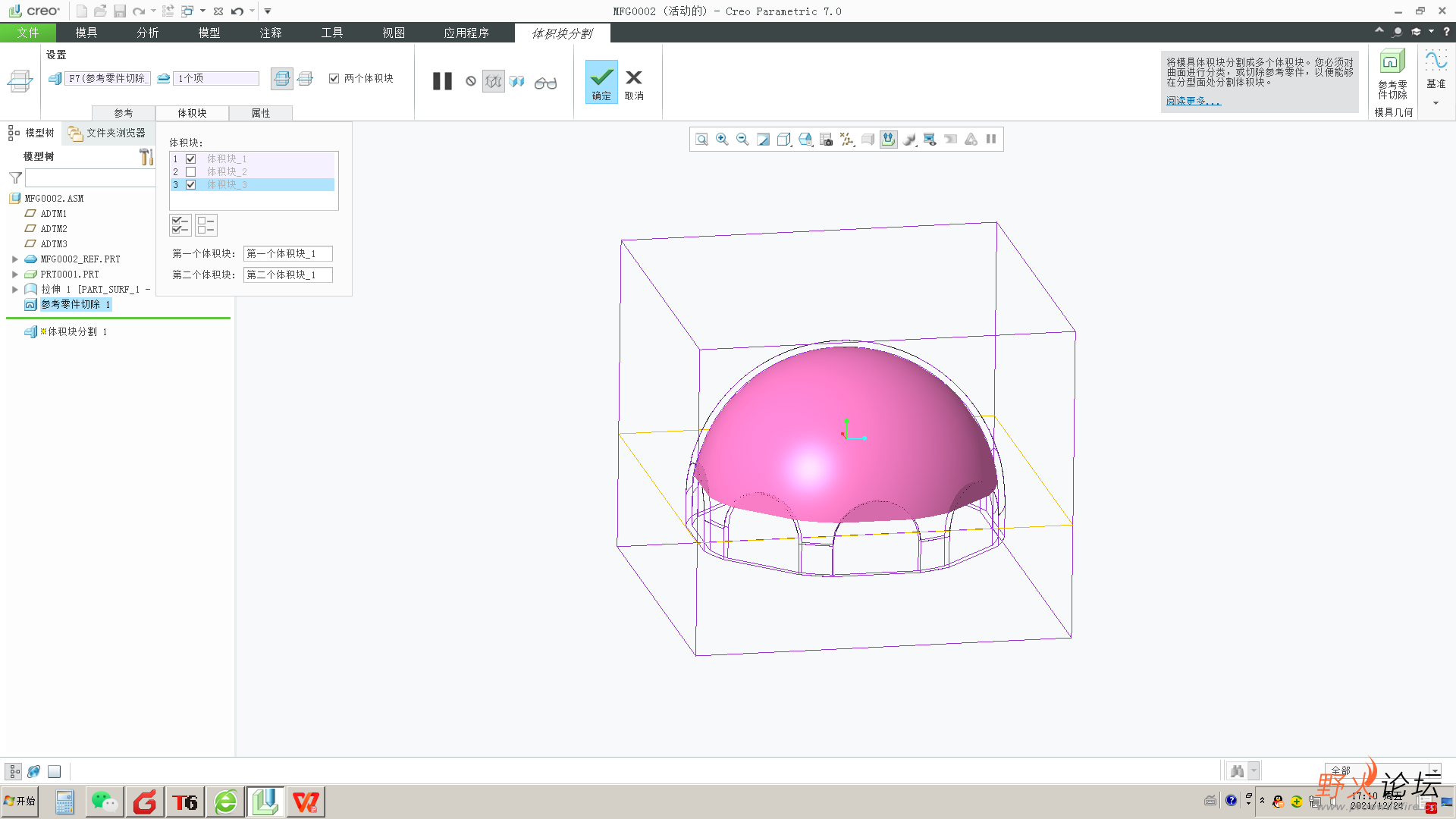Pause the volume split feature
Screen dimensions: 1456x819
442,81
